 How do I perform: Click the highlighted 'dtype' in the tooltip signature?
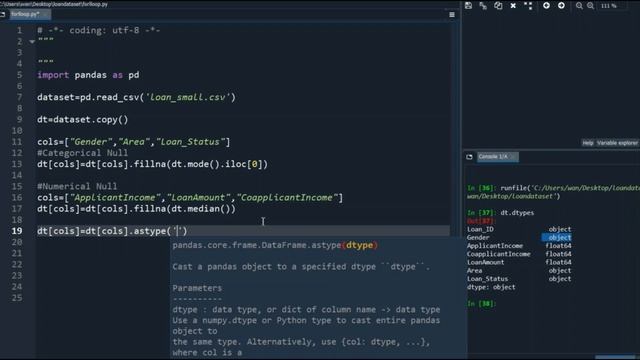tap(359, 245)
